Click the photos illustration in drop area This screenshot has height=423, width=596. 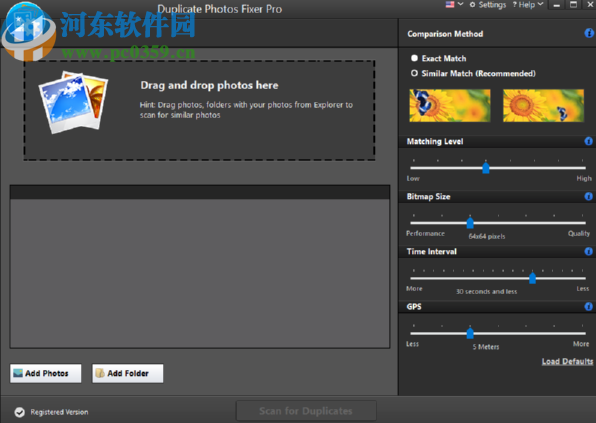click(73, 102)
